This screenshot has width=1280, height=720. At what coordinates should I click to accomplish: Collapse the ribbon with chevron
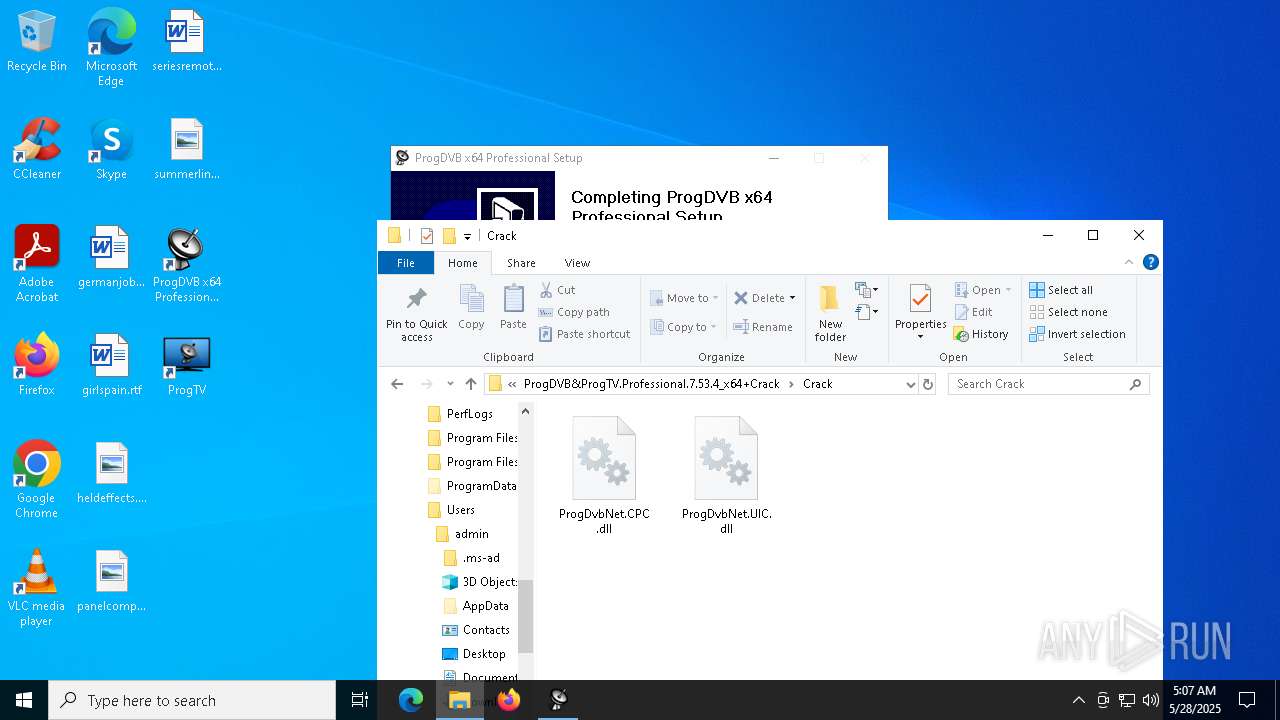coord(1129,262)
